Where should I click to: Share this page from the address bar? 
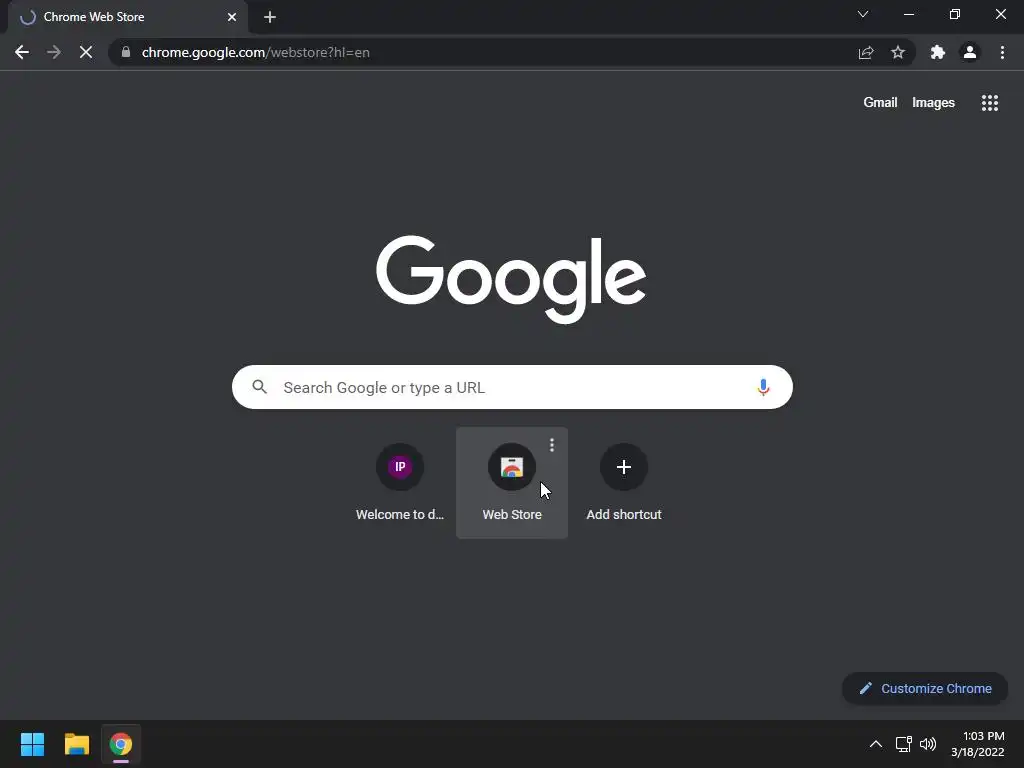coord(866,52)
